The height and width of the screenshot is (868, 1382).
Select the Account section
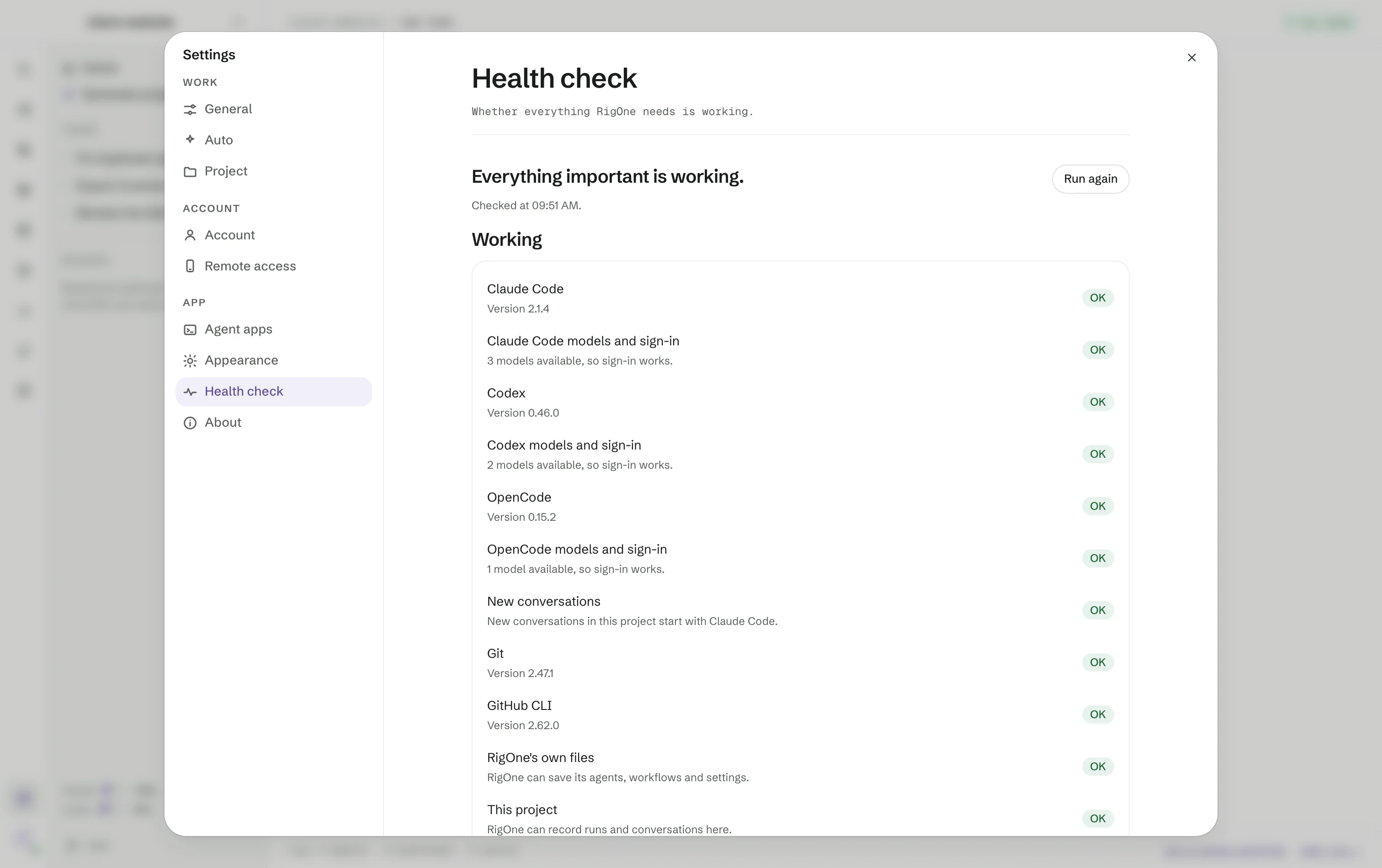pos(274,235)
